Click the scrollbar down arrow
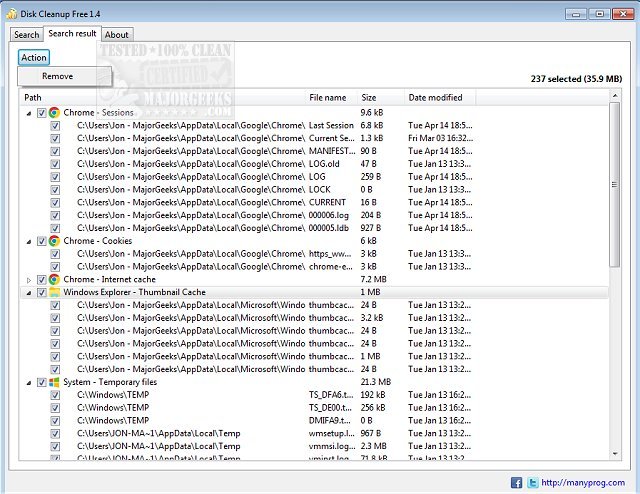Image resolution: width=640 pixels, height=494 pixels. coord(615,453)
